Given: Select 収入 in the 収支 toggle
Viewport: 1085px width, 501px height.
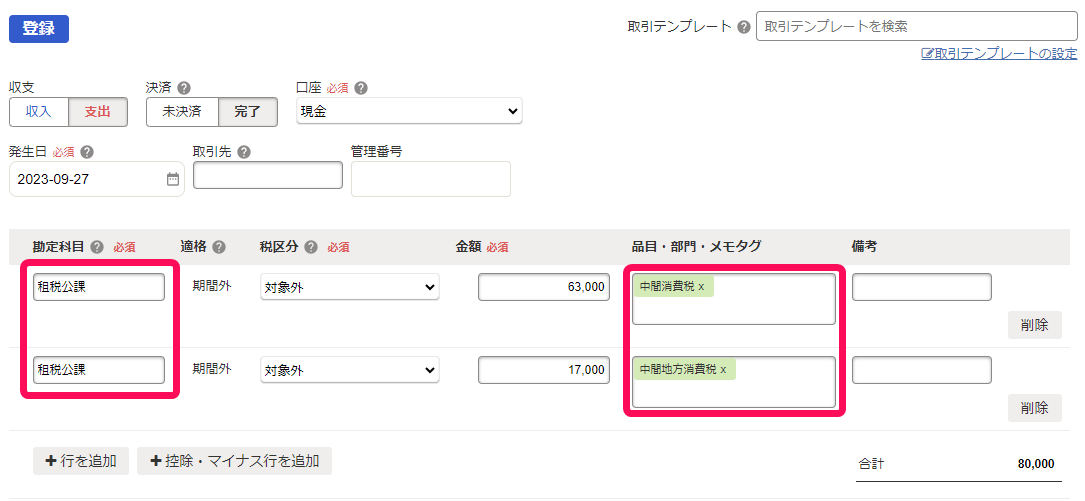Looking at the screenshot, I should click(39, 112).
